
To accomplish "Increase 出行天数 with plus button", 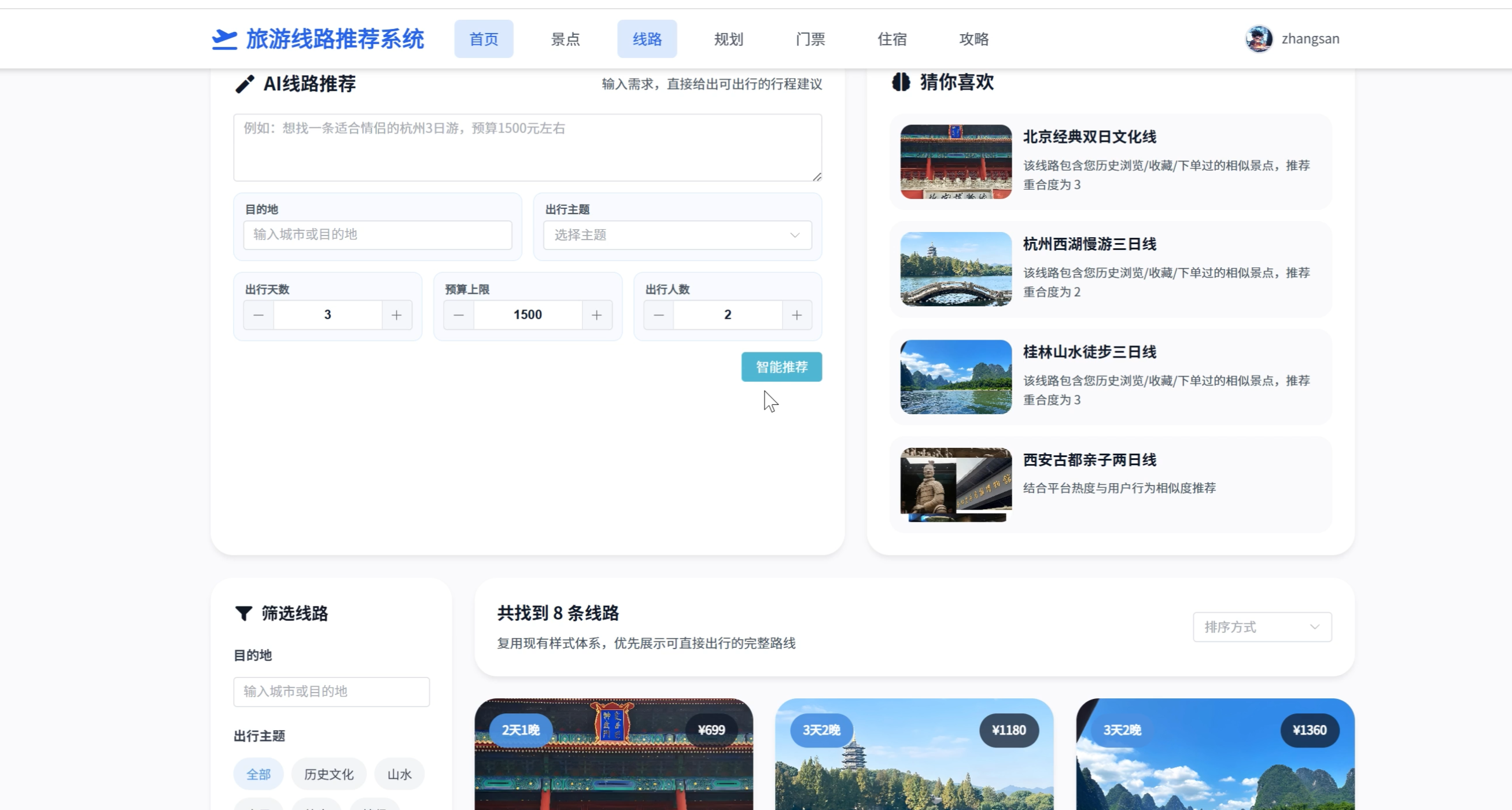I will click(397, 315).
